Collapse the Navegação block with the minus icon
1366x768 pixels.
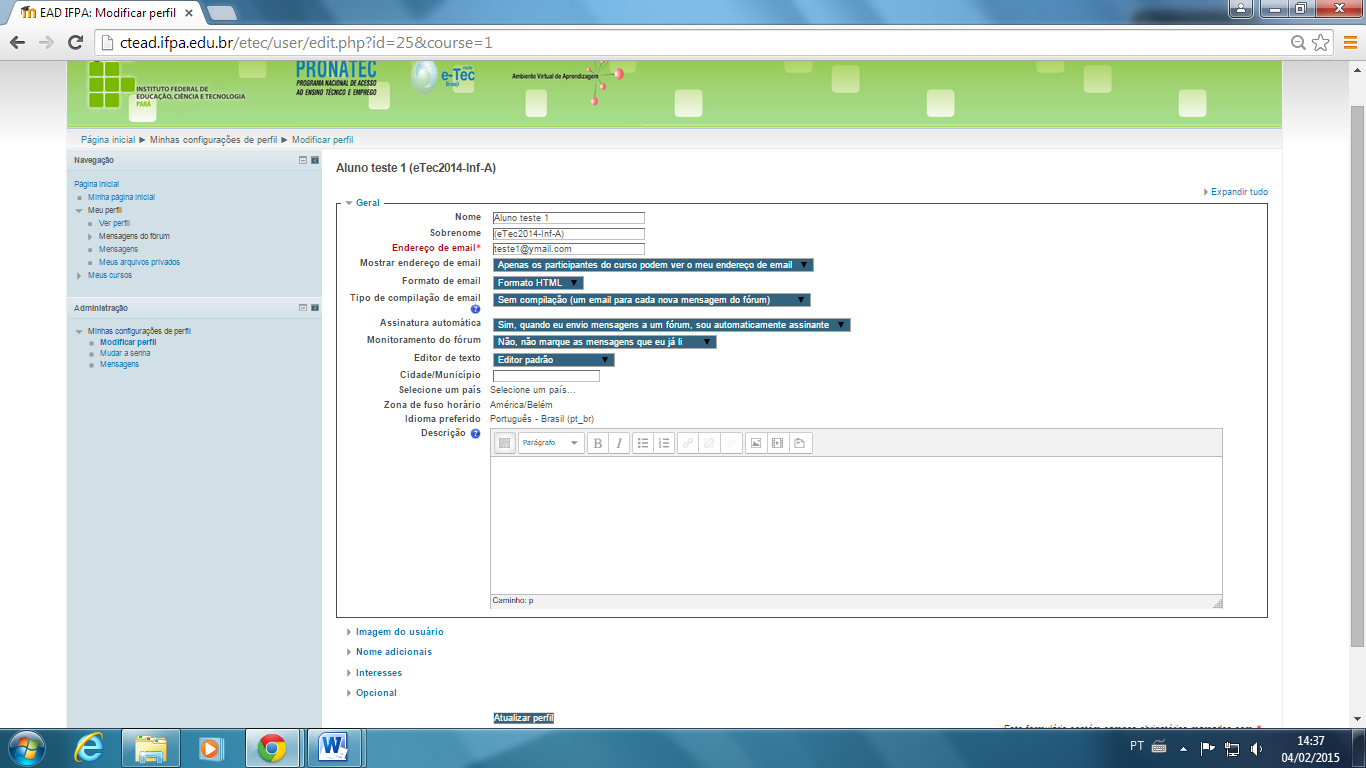point(303,160)
